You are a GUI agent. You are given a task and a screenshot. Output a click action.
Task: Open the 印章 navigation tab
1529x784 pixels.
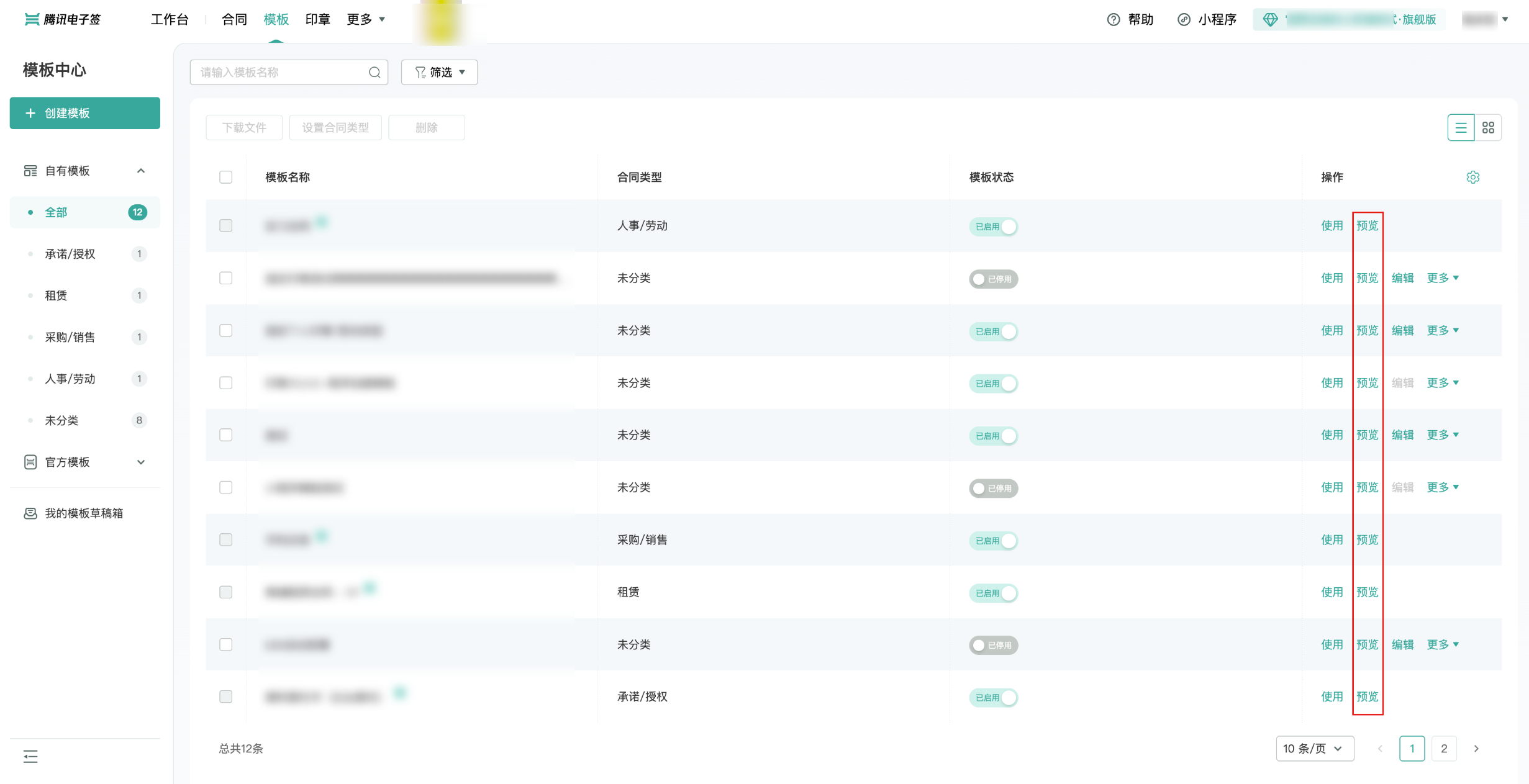coord(317,20)
